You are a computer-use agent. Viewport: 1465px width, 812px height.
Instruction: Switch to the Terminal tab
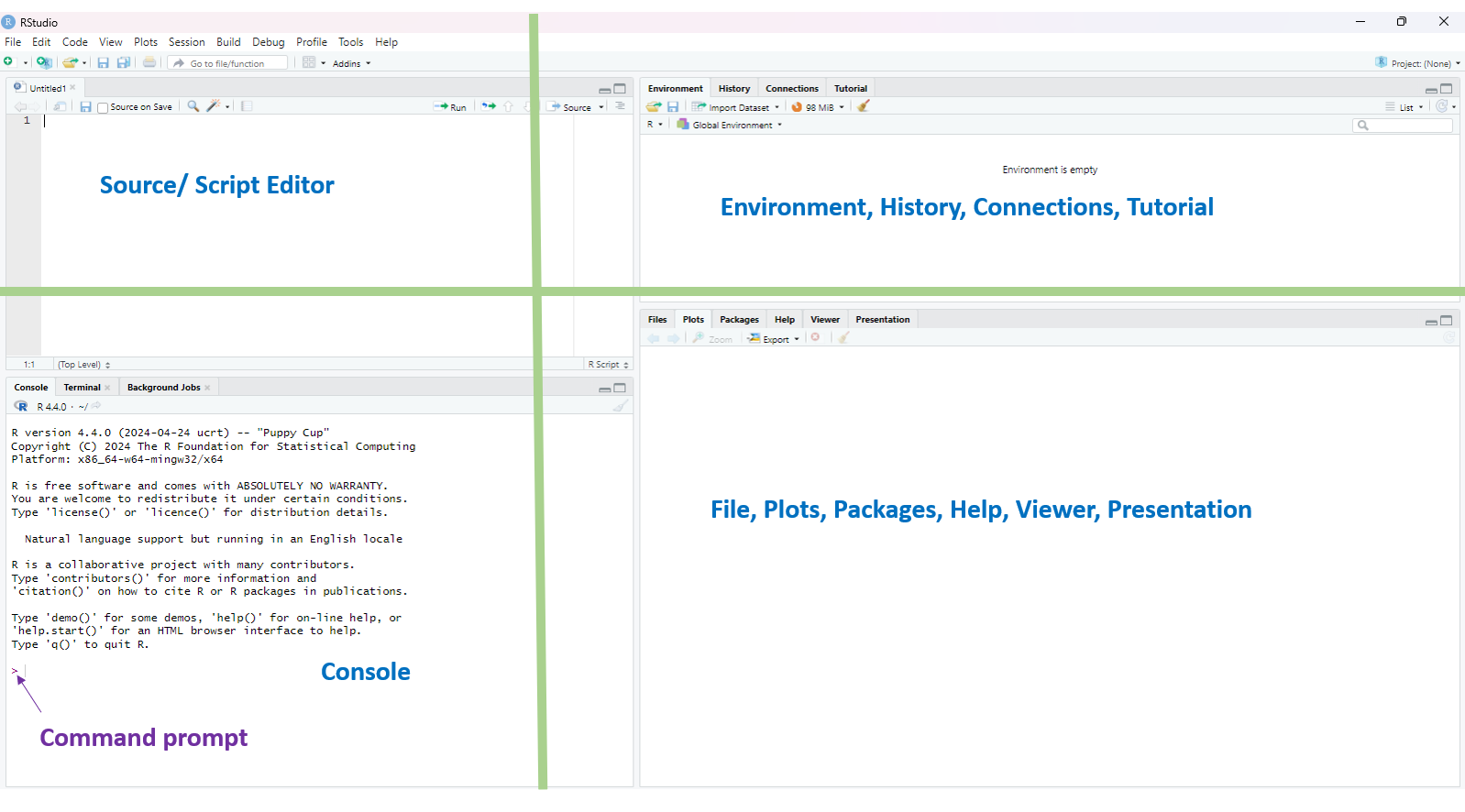pyautogui.click(x=82, y=388)
